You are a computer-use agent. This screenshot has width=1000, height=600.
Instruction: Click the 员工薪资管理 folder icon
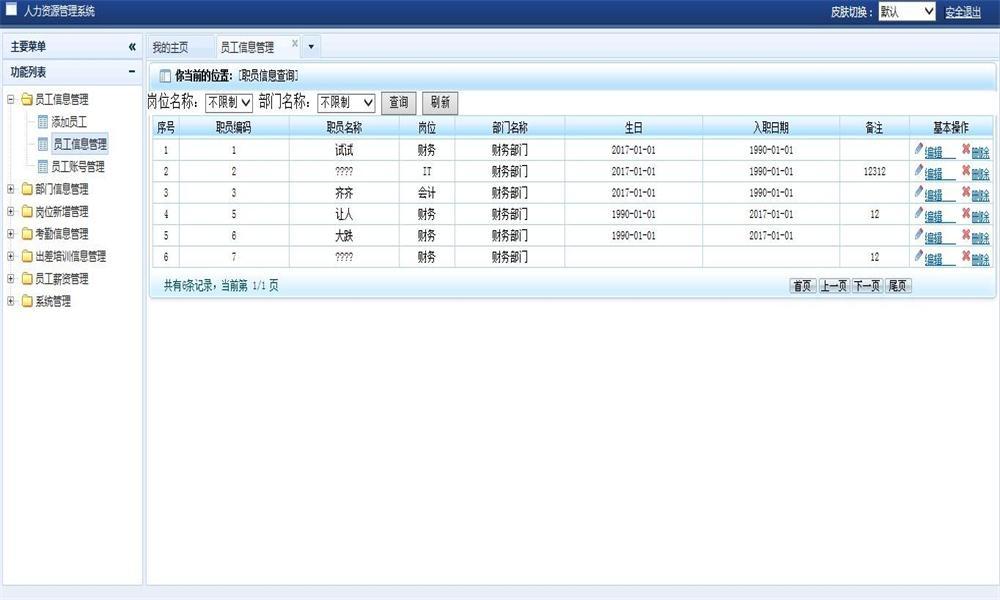[27, 278]
